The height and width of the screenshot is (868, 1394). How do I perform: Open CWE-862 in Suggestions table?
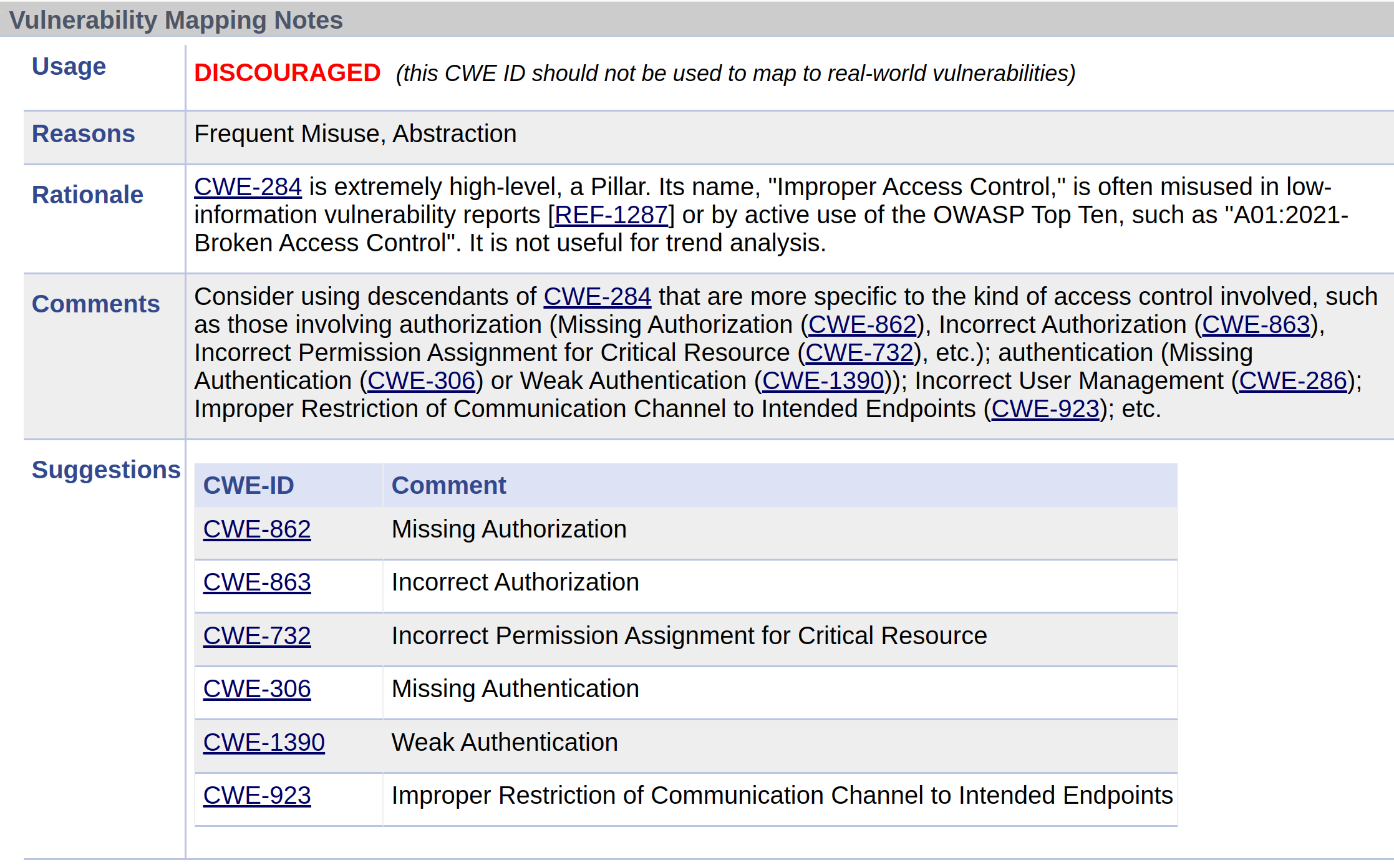pos(257,529)
